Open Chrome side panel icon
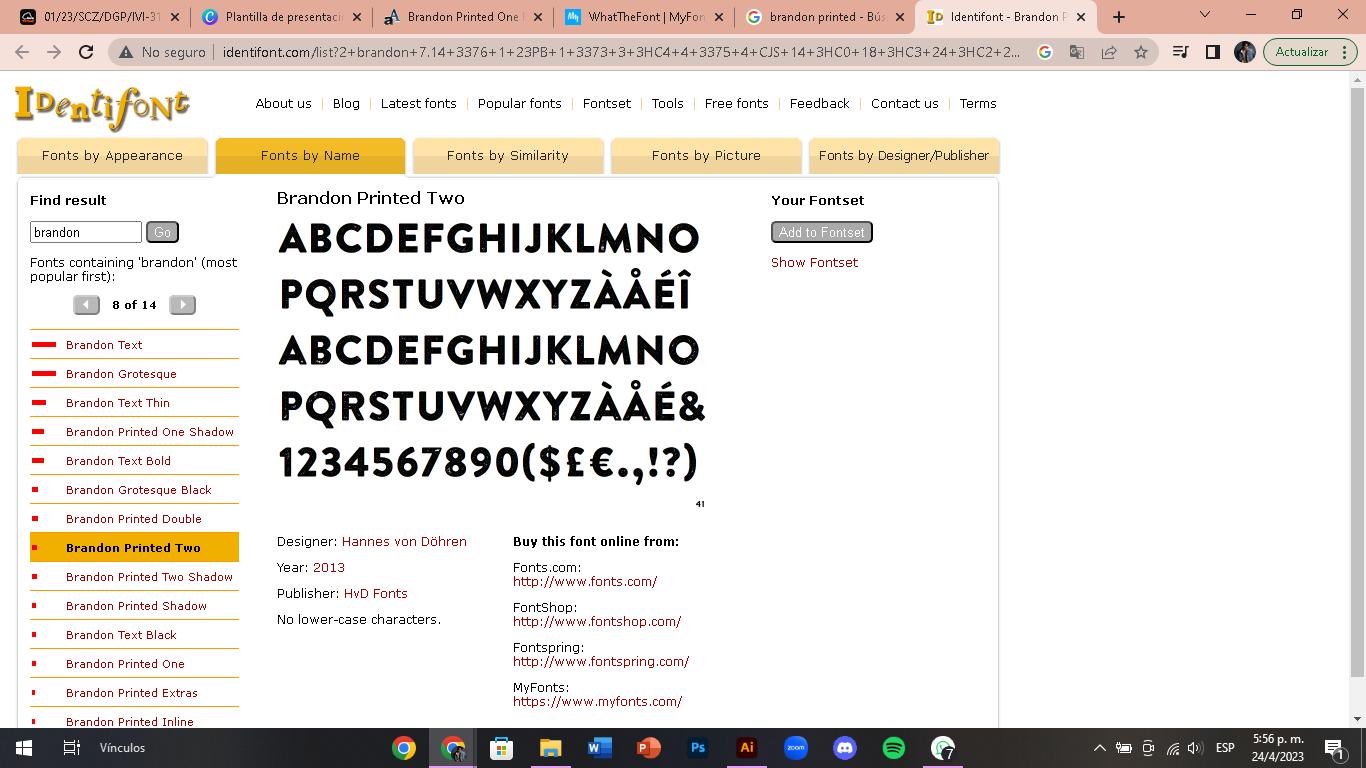This screenshot has width=1366, height=768. click(1213, 52)
